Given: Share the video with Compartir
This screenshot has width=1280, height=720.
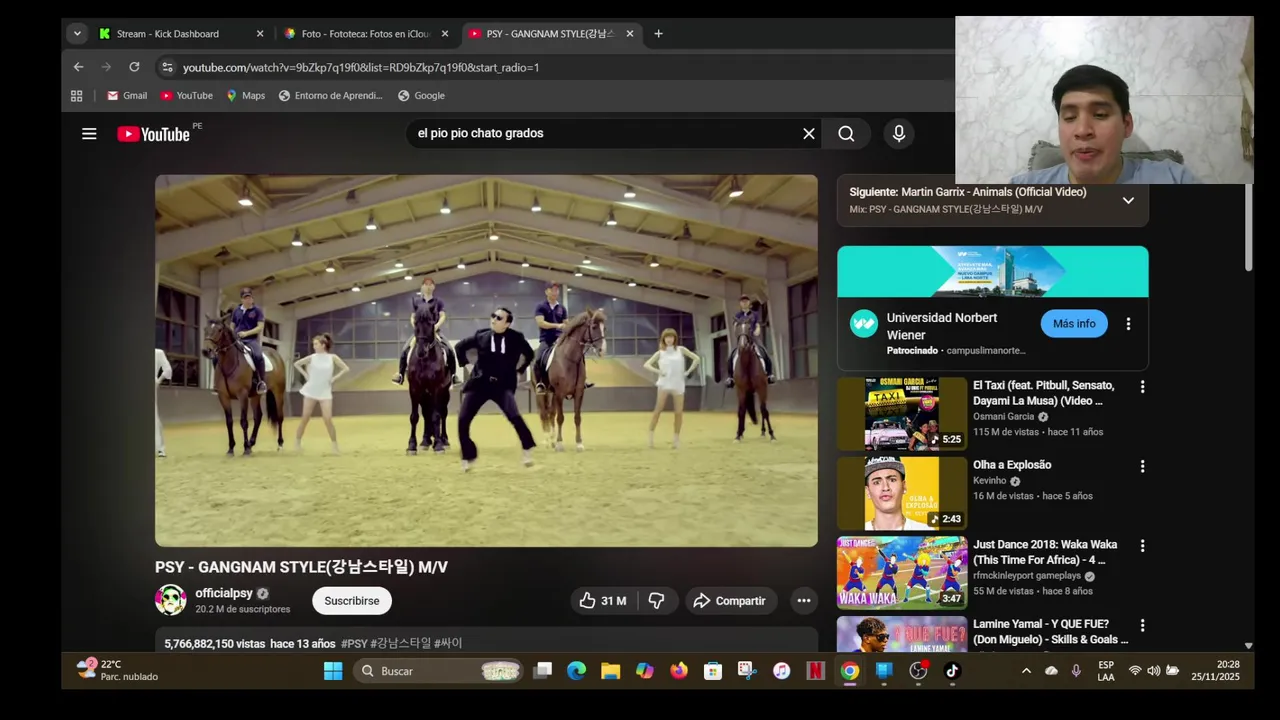Looking at the screenshot, I should click(730, 601).
